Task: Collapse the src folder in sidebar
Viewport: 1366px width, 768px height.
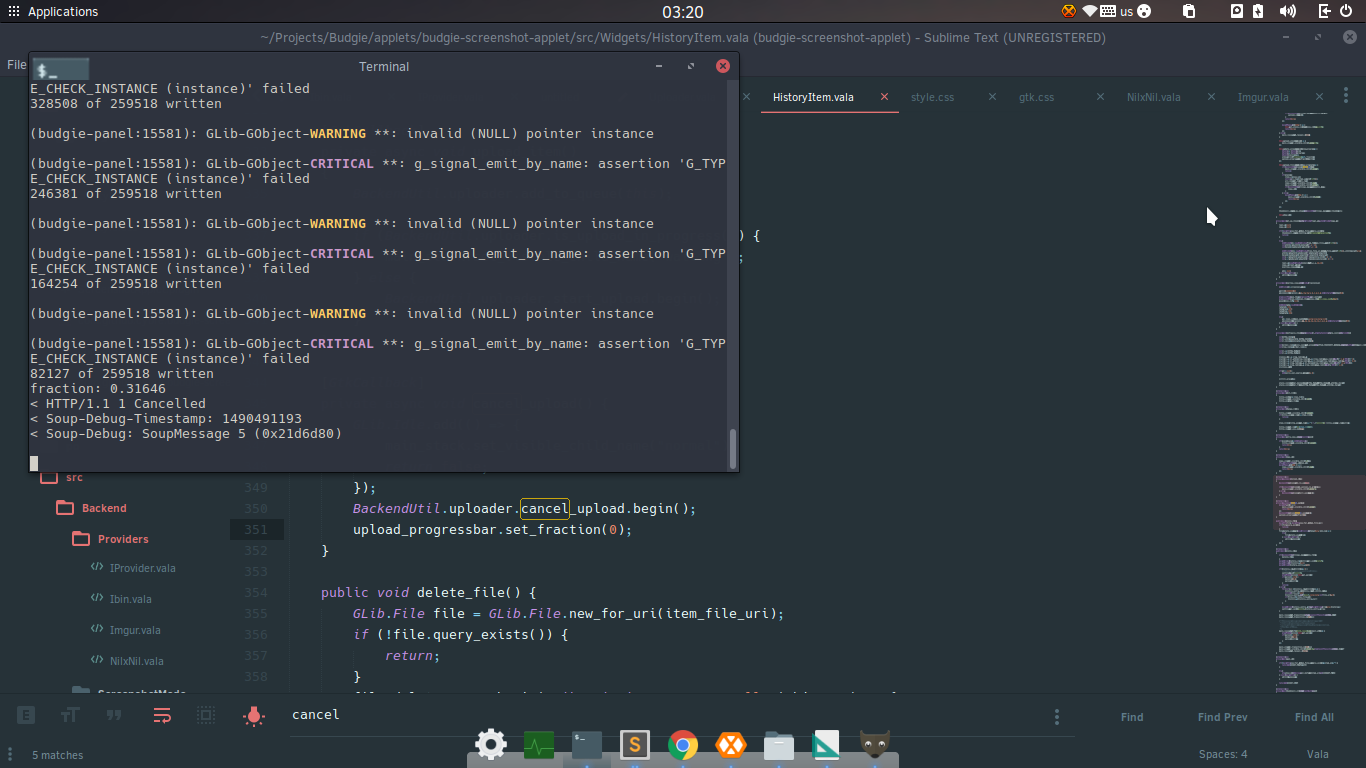Action: pyautogui.click(x=61, y=477)
